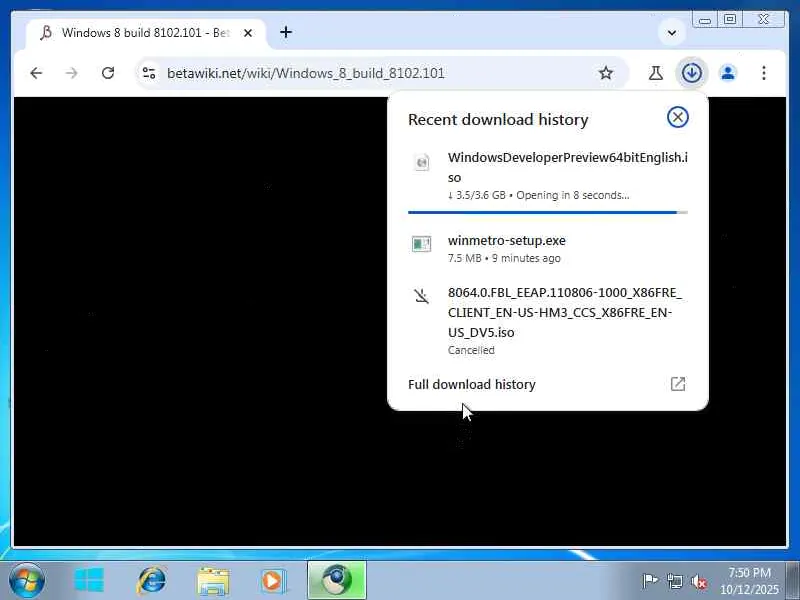Open the clock showing 7:50 PM
The height and width of the screenshot is (600, 800).
tap(749, 581)
